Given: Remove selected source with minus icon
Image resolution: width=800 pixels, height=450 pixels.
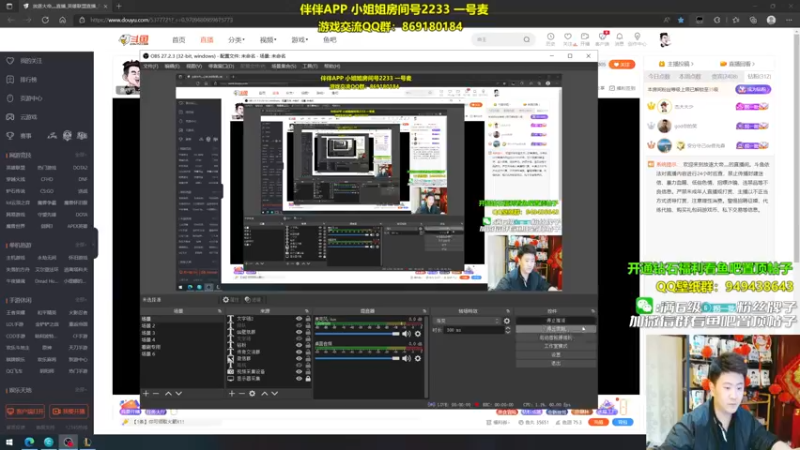Looking at the screenshot, I should (242, 393).
